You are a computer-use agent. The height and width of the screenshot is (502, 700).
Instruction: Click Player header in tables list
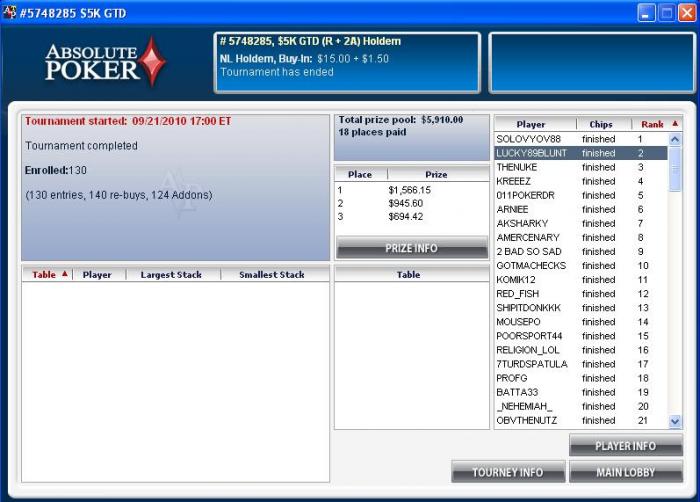coord(99,275)
